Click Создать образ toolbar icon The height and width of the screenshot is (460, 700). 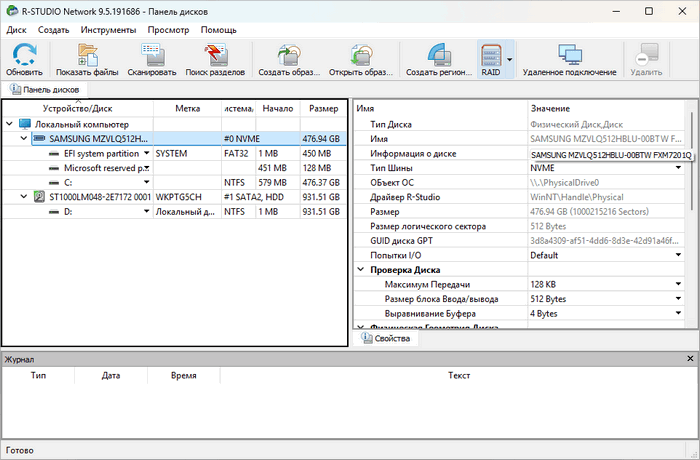(289, 55)
